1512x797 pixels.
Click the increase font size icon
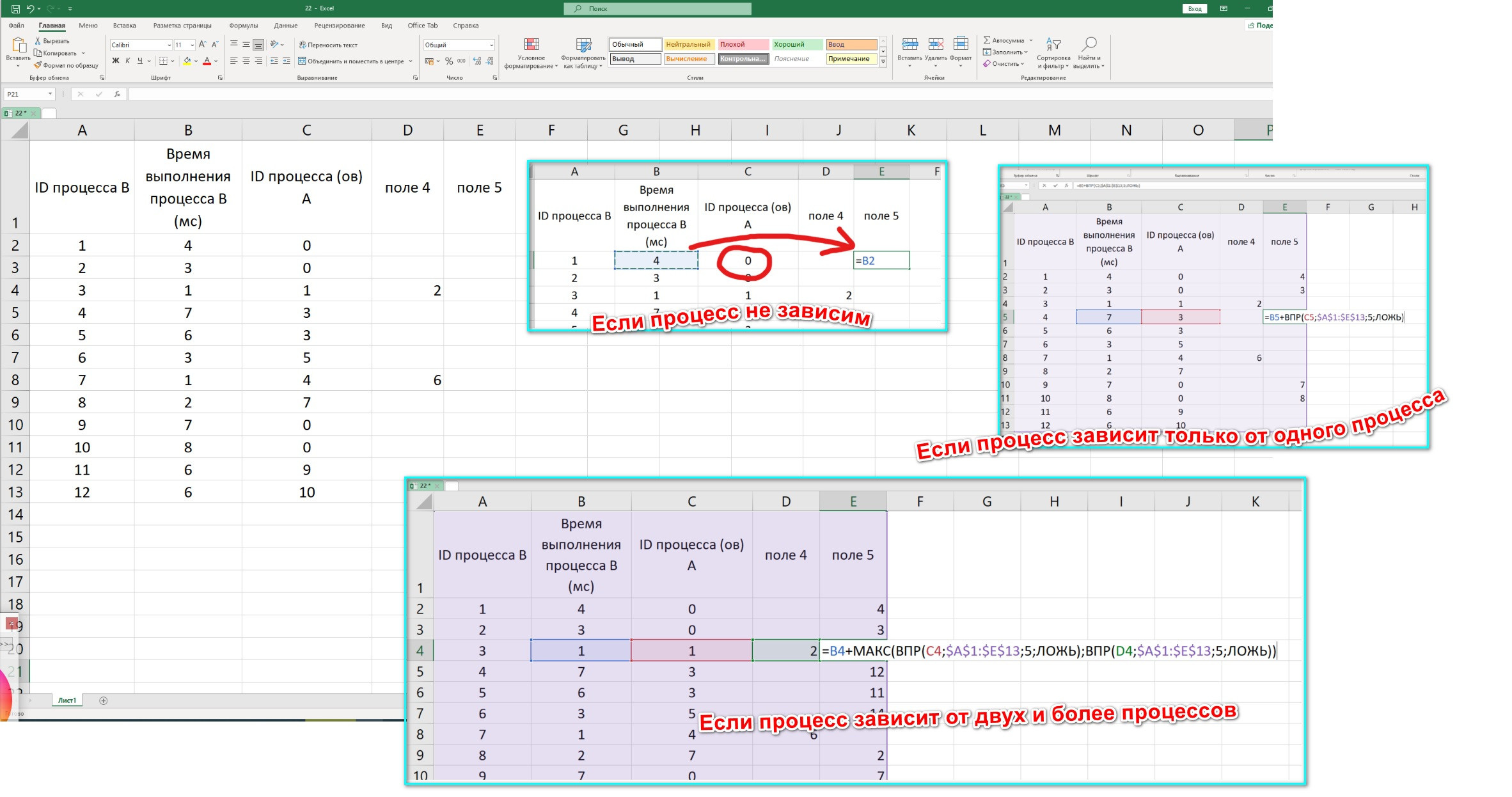202,45
